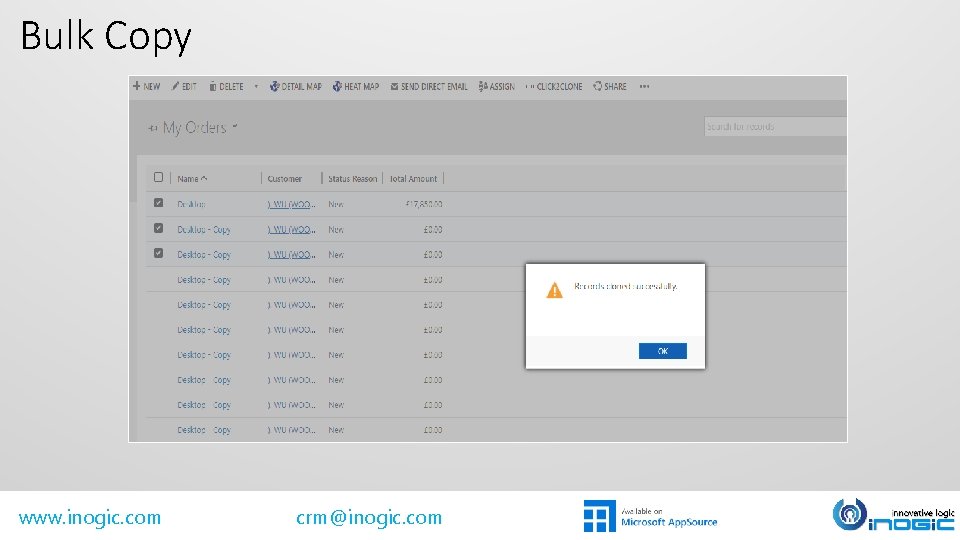Image resolution: width=960 pixels, height=540 pixels.
Task: Sort by the Customer column header
Action: click(x=285, y=179)
